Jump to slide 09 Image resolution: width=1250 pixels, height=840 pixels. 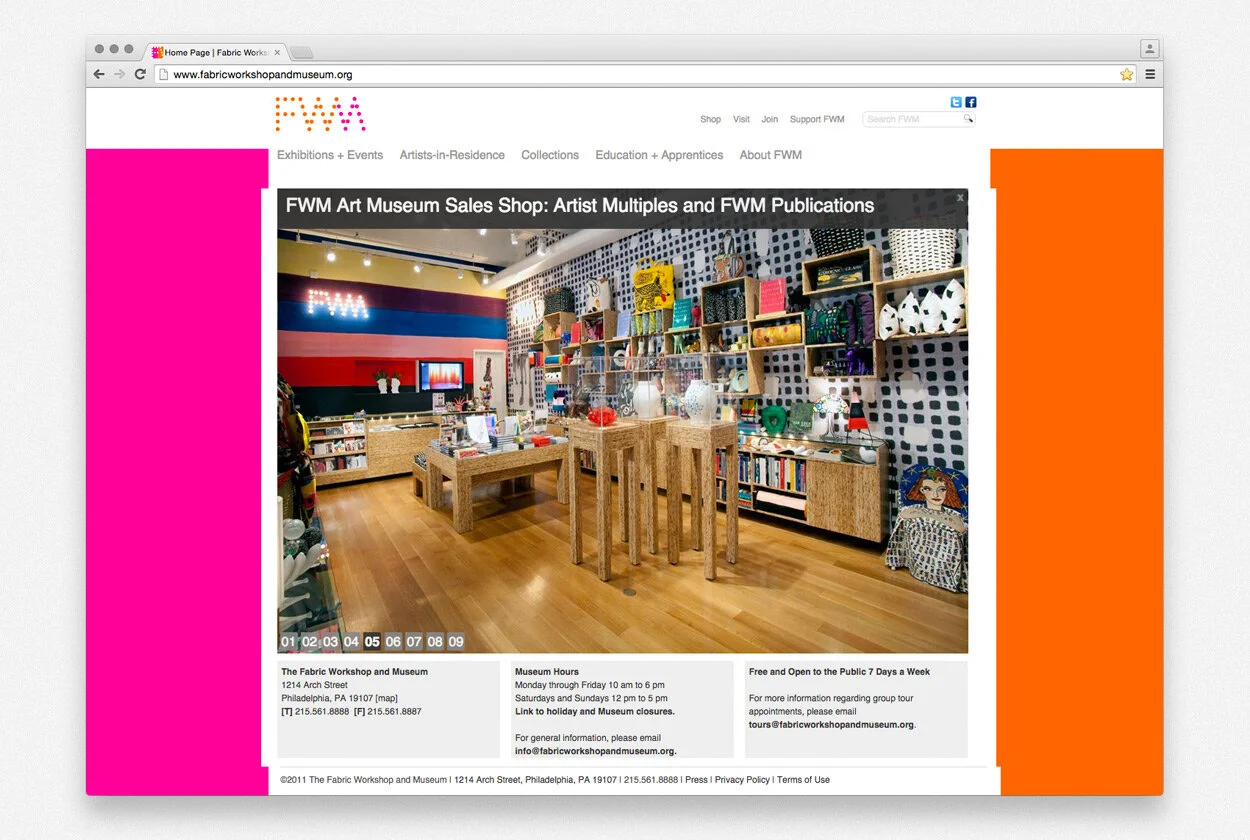456,642
